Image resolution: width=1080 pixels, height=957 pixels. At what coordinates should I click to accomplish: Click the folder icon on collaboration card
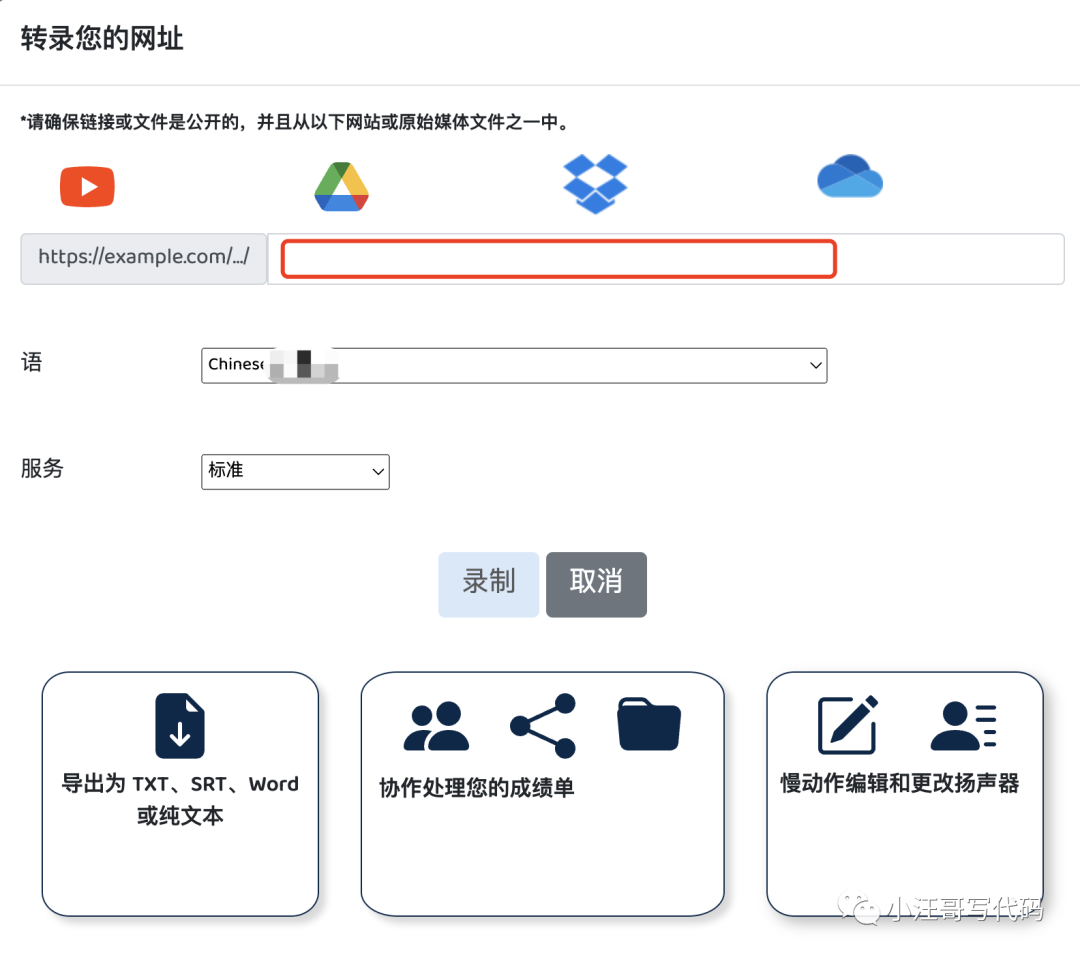point(648,723)
